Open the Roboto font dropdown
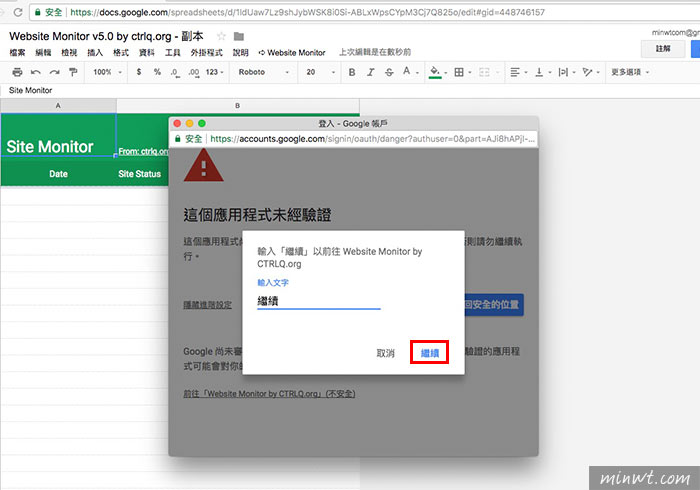700x490 pixels. [263, 72]
